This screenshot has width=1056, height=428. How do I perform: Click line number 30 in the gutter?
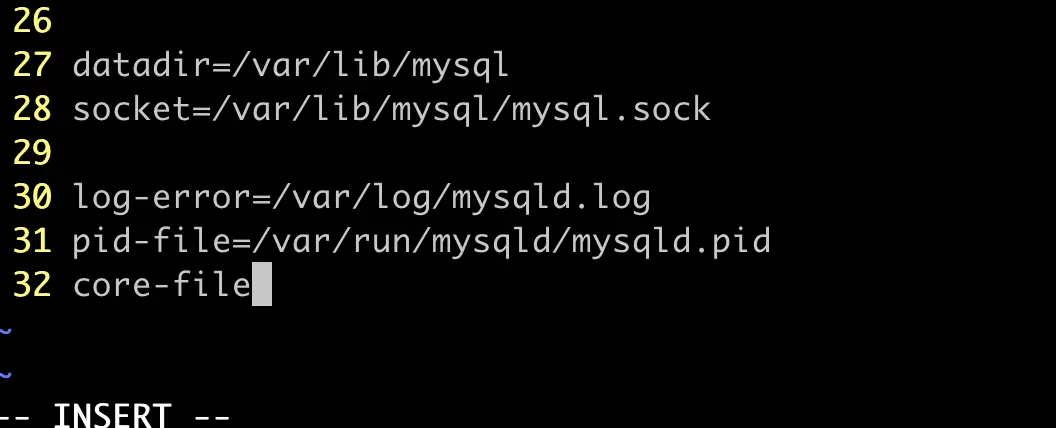tap(32, 197)
